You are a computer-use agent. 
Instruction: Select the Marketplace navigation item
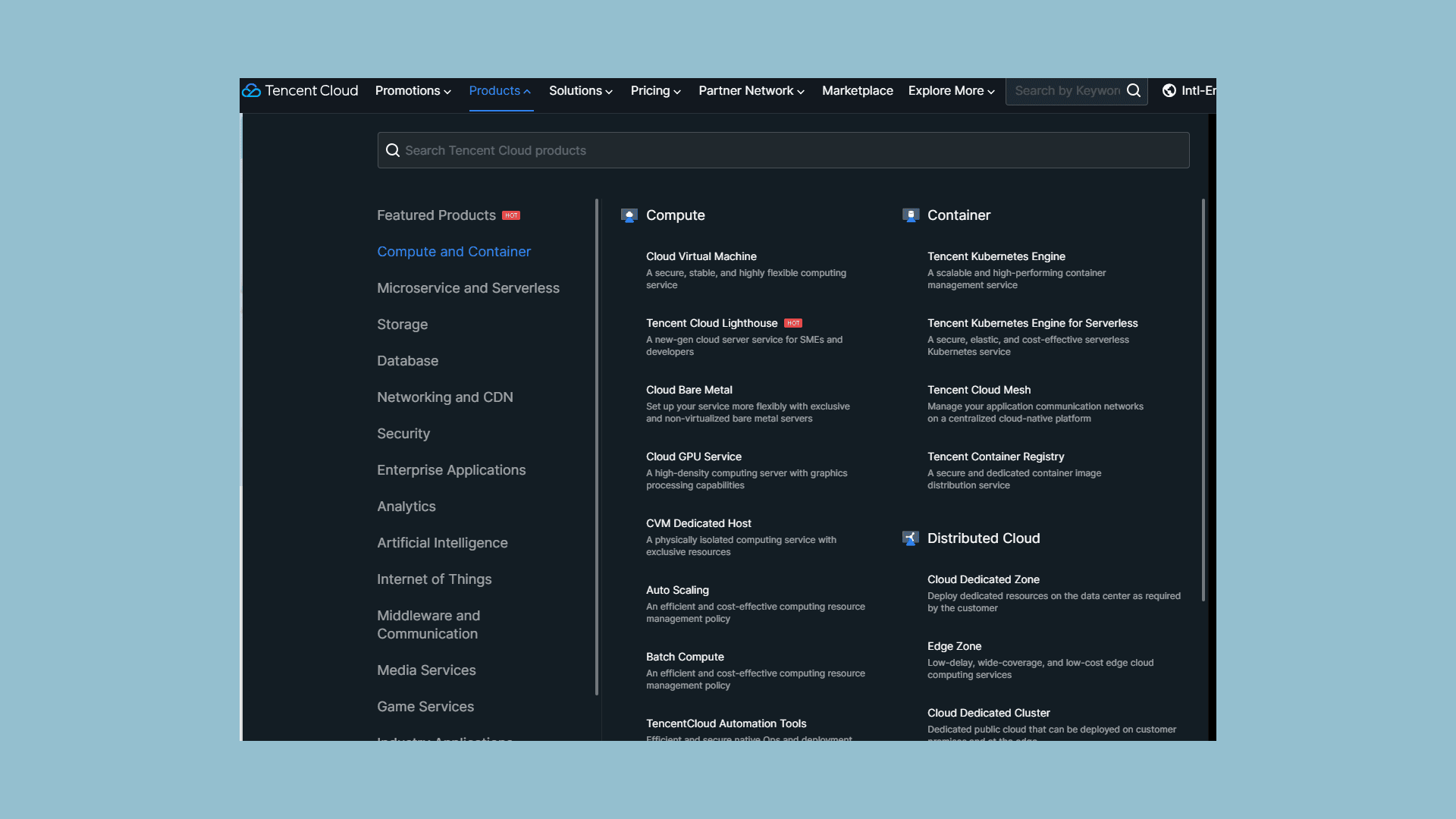pos(857,91)
